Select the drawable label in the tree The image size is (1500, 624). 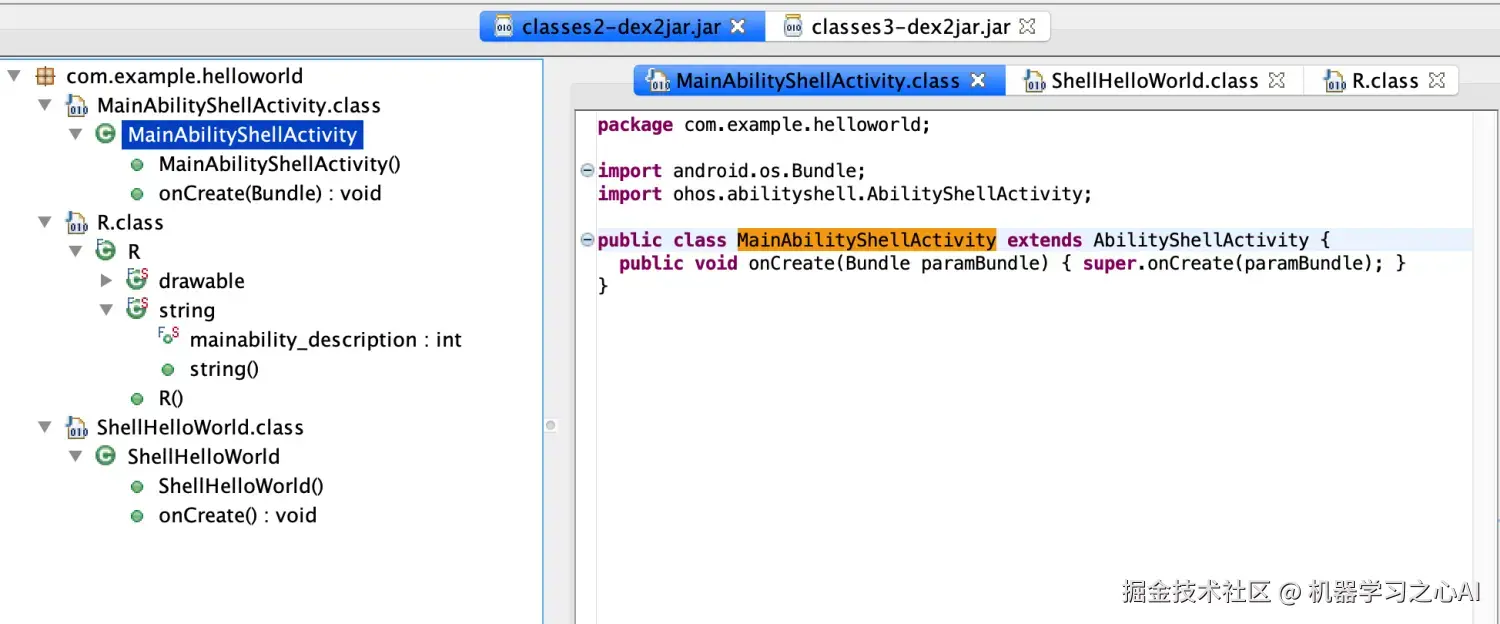point(201,281)
